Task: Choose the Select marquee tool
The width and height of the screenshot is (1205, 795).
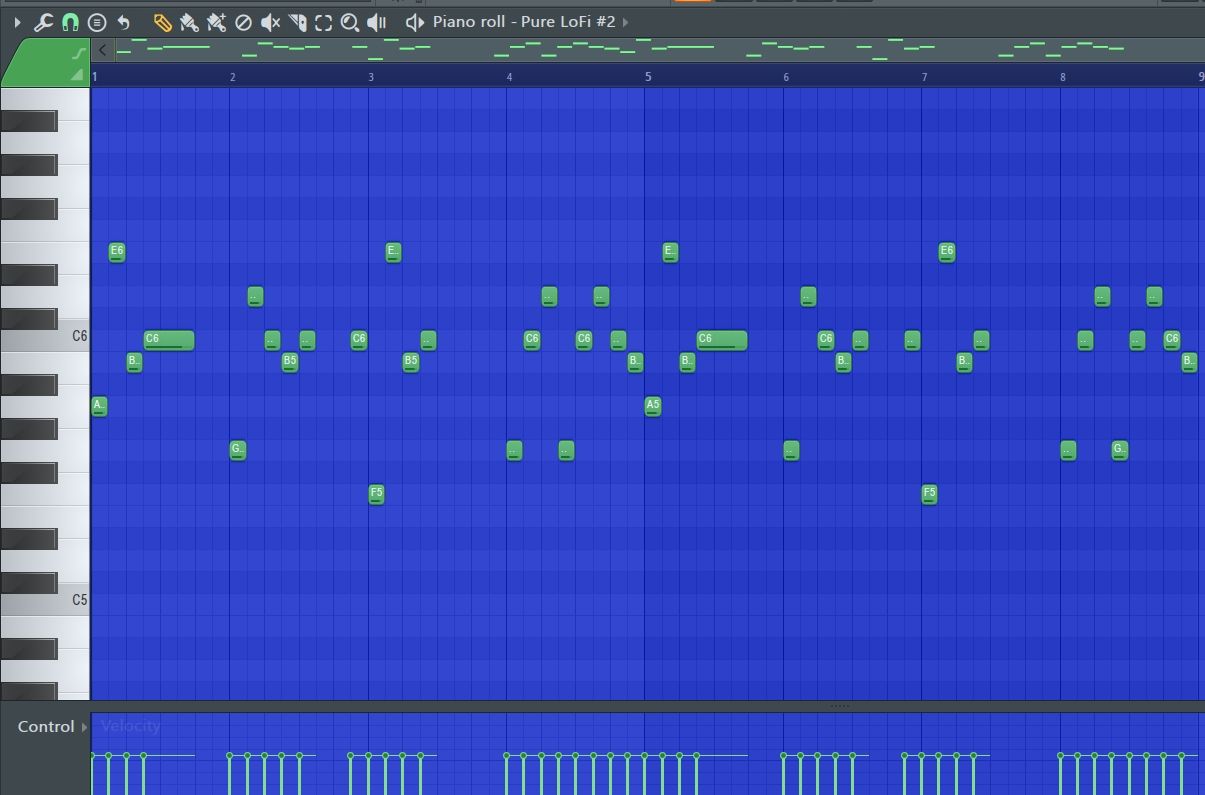Action: pyautogui.click(x=323, y=22)
